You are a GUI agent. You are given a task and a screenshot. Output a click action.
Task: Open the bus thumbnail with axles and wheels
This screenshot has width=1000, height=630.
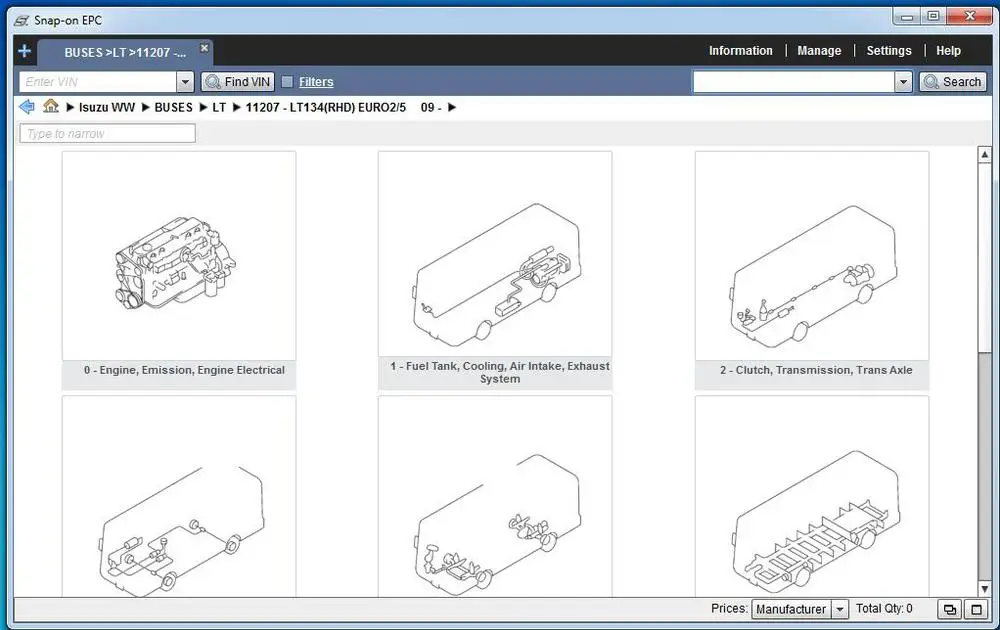179,497
